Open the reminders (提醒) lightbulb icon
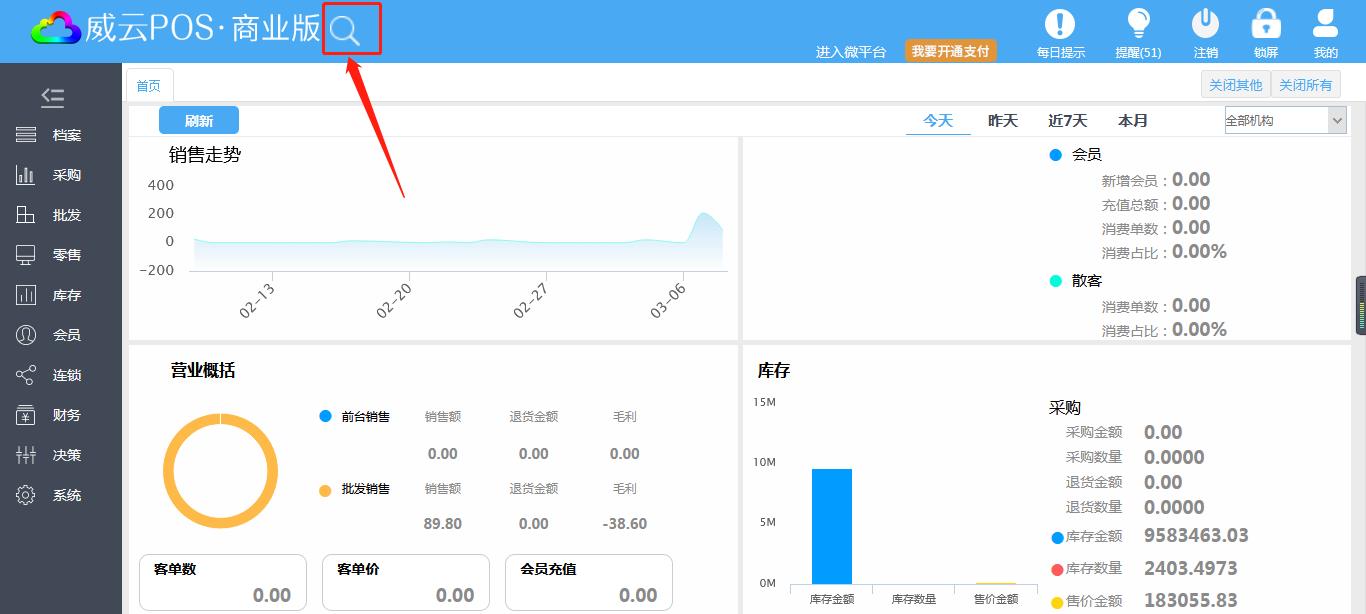This screenshot has height=614, width=1366. (1138, 23)
